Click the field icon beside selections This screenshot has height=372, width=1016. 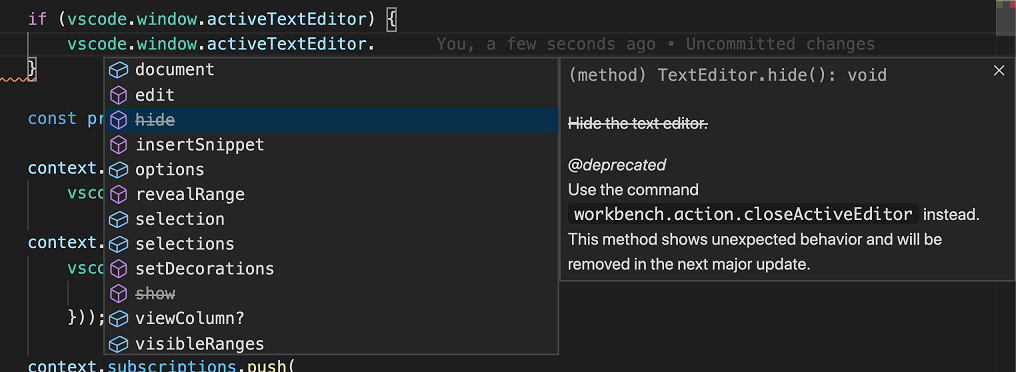(119, 244)
